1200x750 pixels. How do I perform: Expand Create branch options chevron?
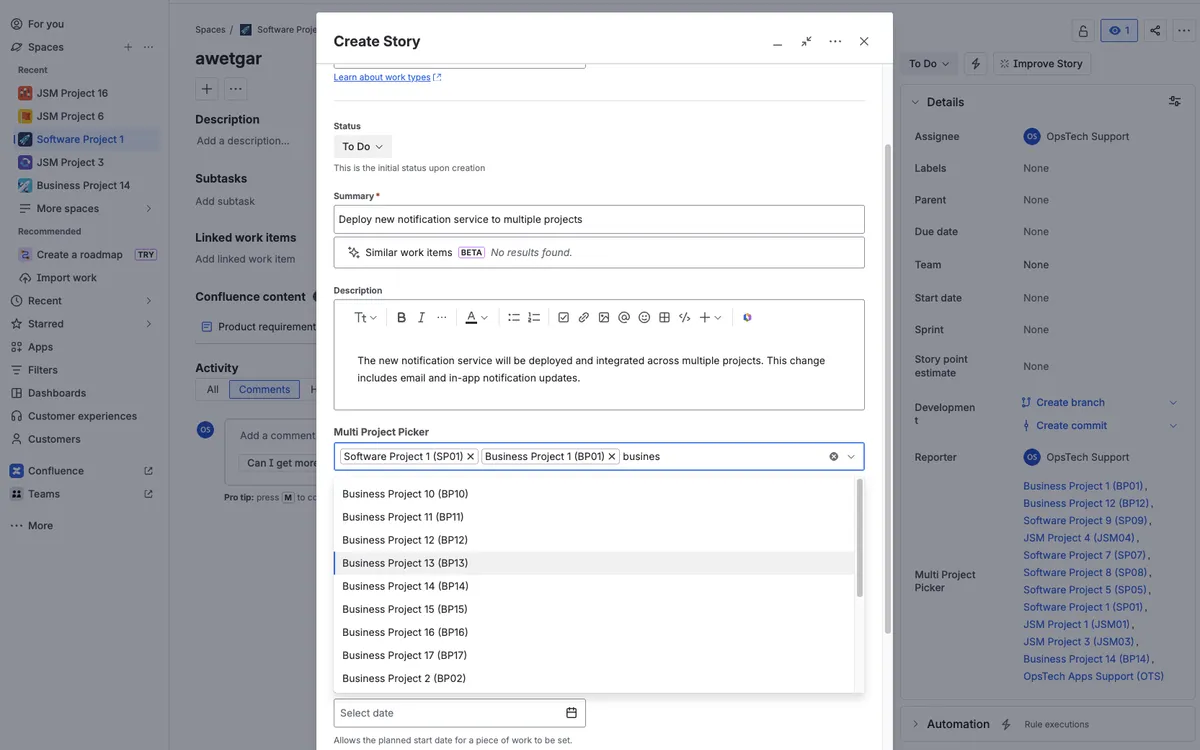1173,402
